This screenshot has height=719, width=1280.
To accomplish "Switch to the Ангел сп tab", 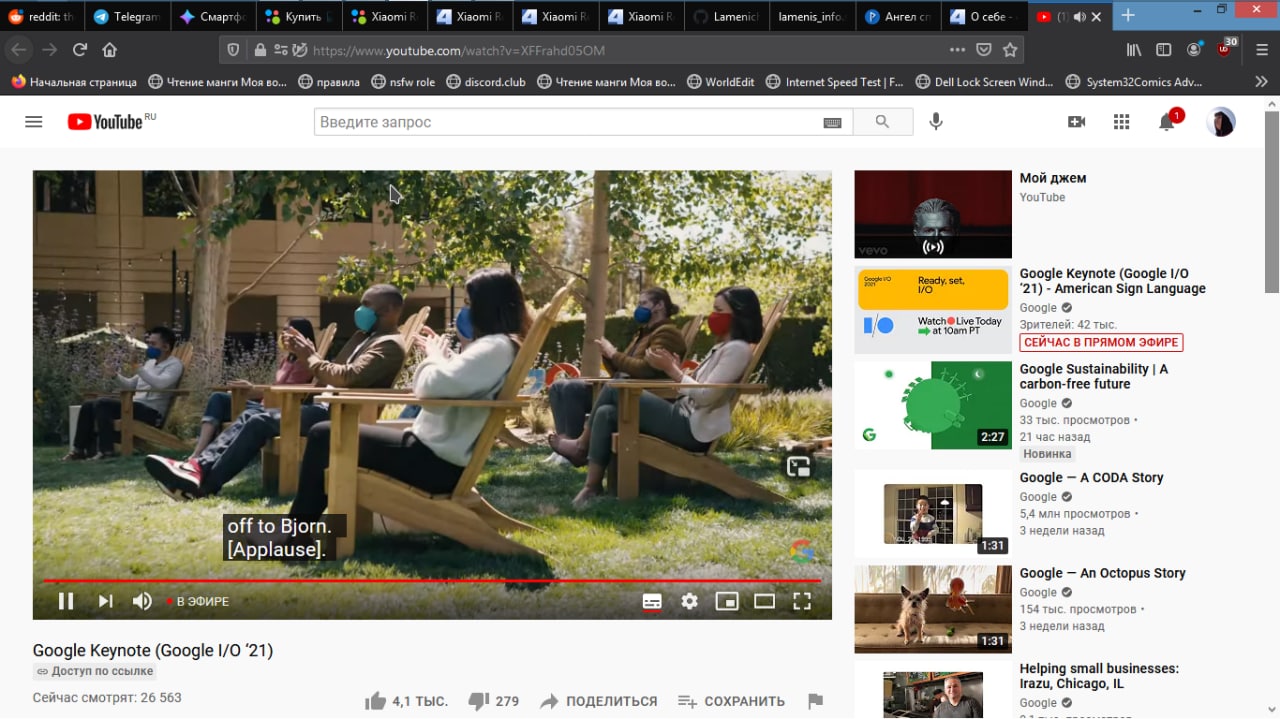I will 899,16.
